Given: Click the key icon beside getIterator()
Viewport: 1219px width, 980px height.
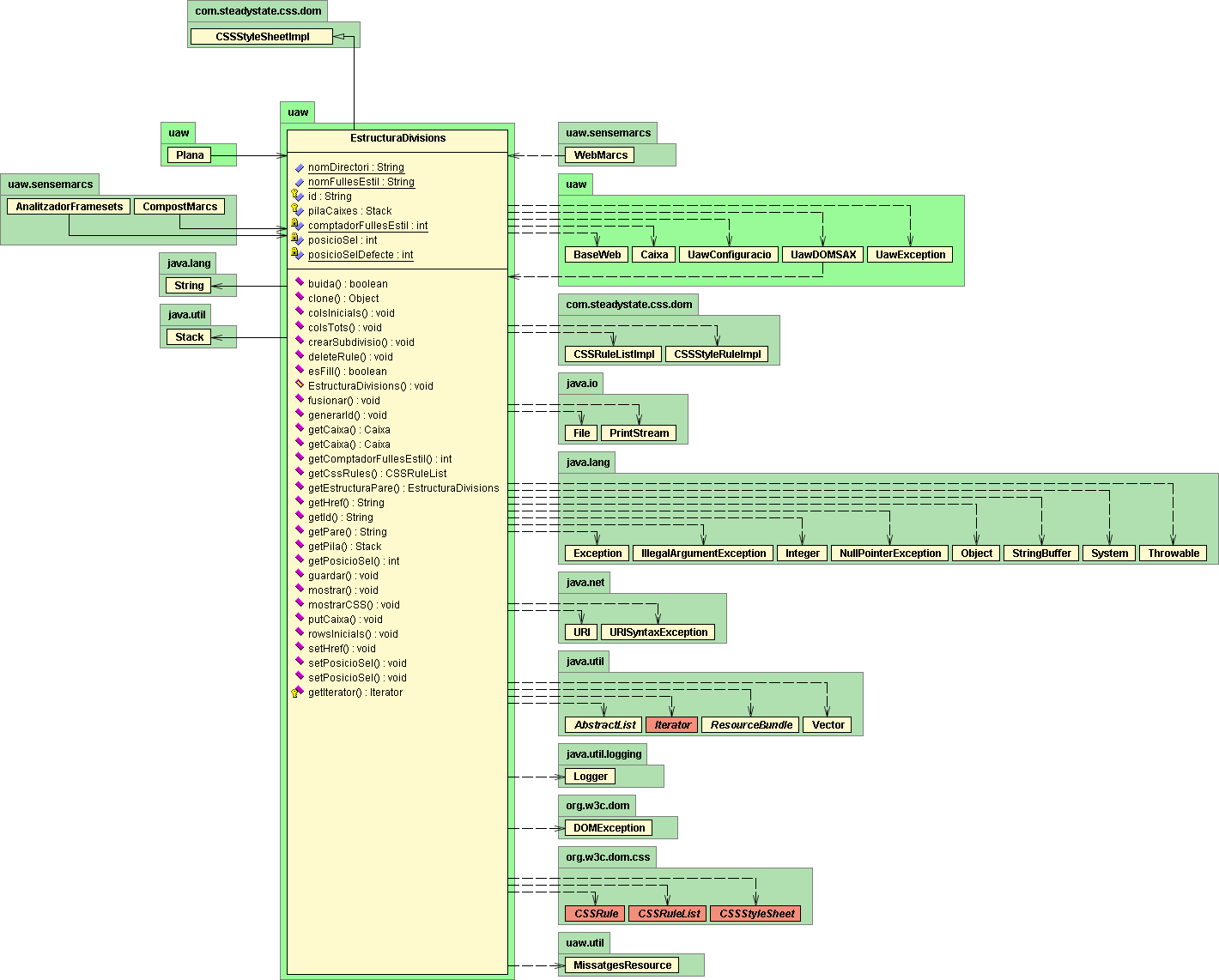Looking at the screenshot, I should 297,692.
